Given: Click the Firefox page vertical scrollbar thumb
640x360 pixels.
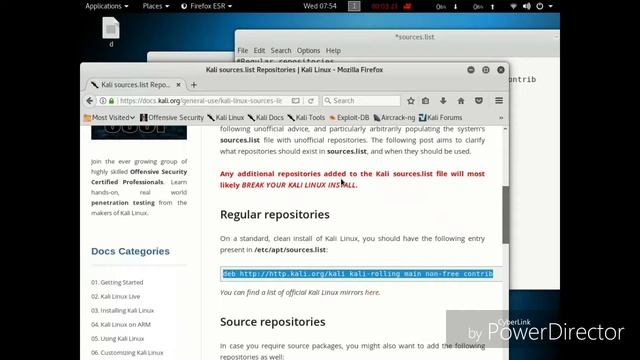Looking at the screenshot, I should coord(506,215).
